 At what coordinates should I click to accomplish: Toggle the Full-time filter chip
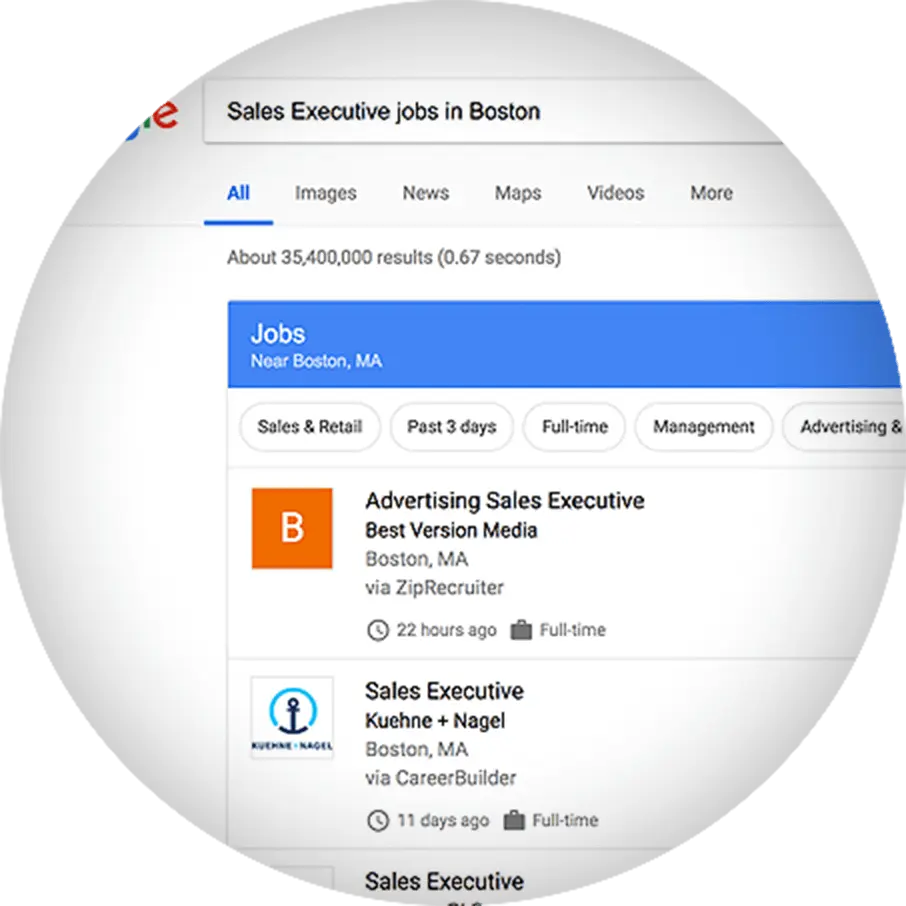(x=574, y=427)
